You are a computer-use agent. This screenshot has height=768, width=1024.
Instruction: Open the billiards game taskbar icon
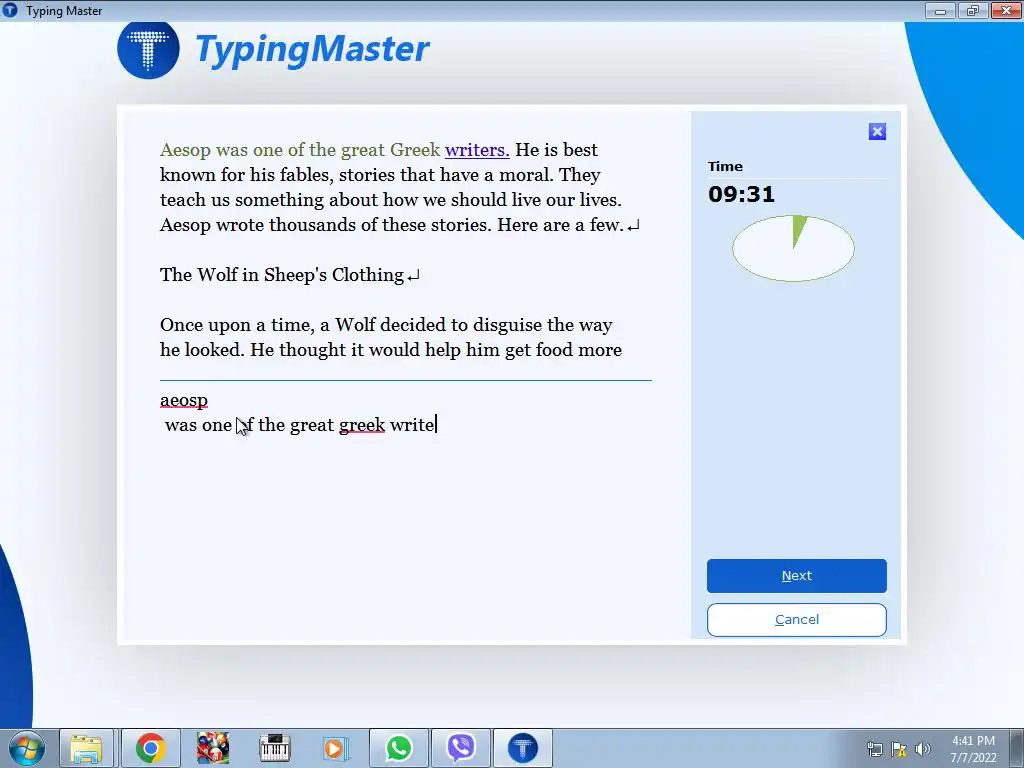click(213, 748)
